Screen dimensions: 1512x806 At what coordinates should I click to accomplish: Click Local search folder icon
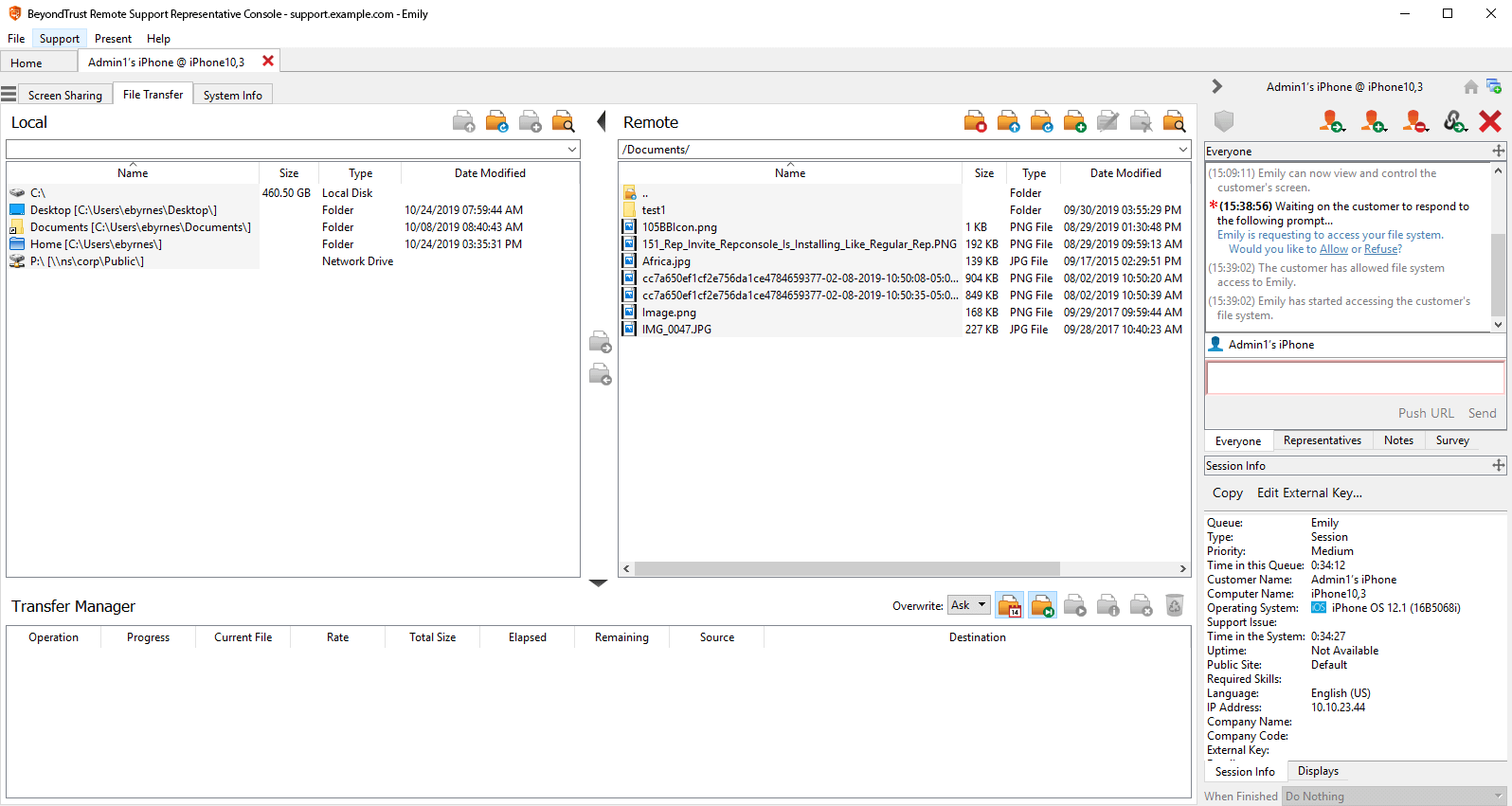tap(564, 121)
